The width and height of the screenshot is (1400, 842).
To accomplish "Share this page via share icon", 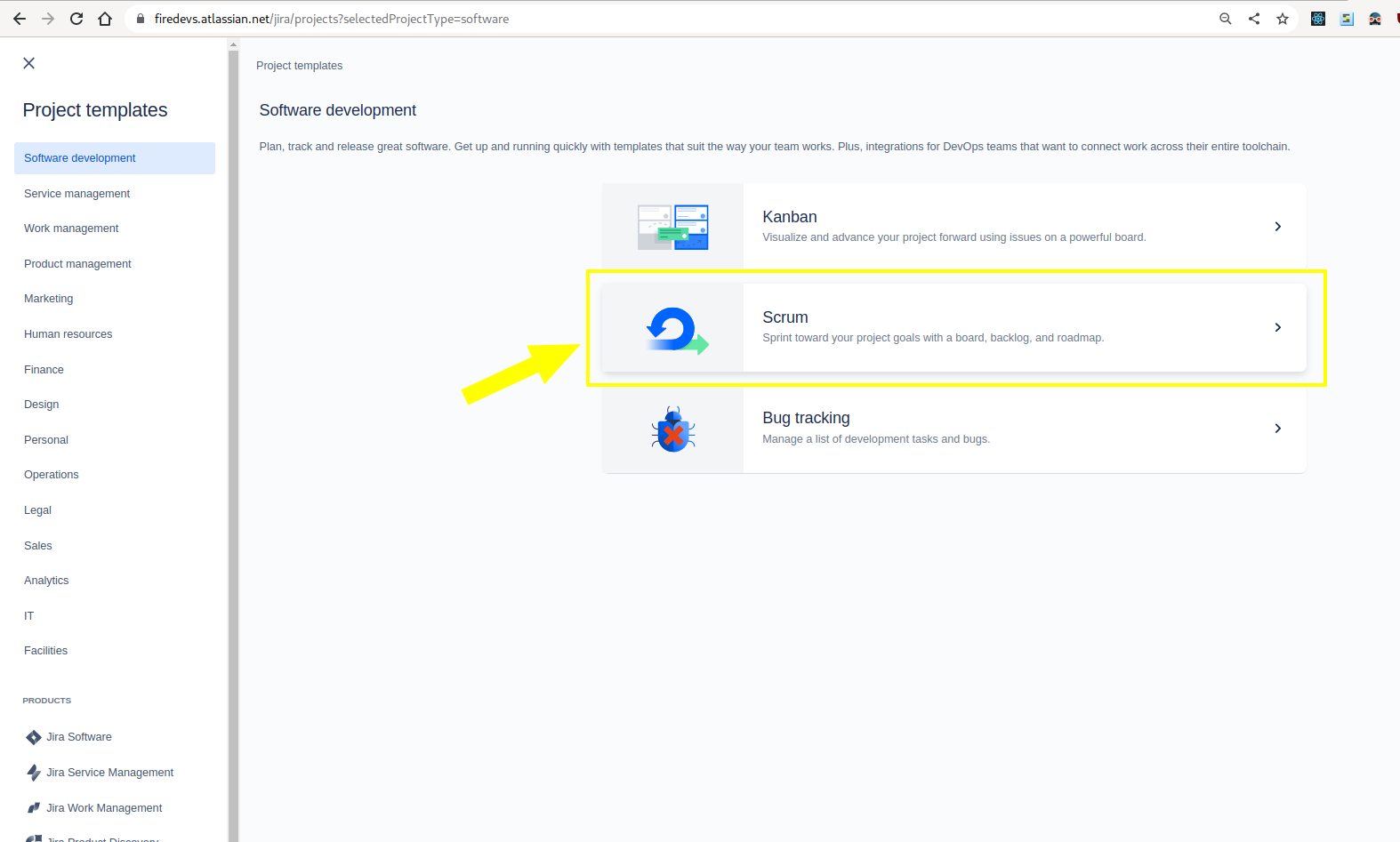I will [1254, 19].
